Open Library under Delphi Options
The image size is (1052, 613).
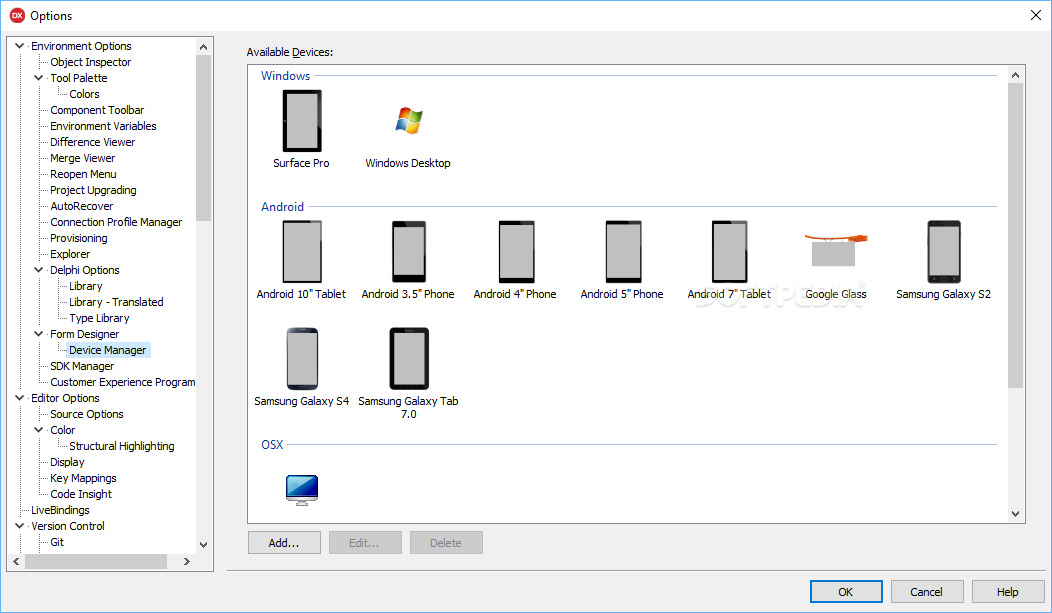[x=86, y=286]
